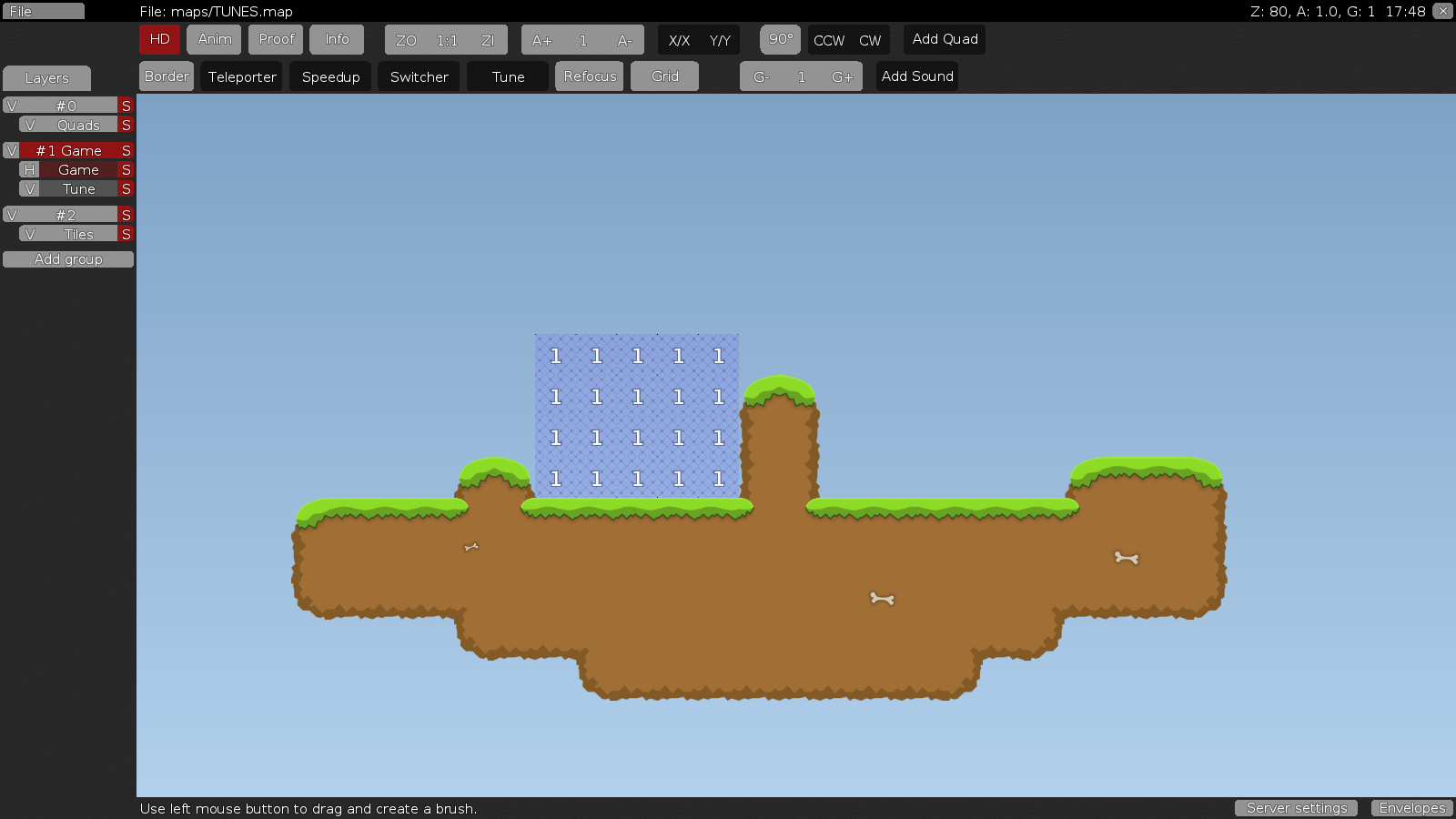1456x819 pixels.
Task: Hide the Quads layer
Action: click(29, 125)
